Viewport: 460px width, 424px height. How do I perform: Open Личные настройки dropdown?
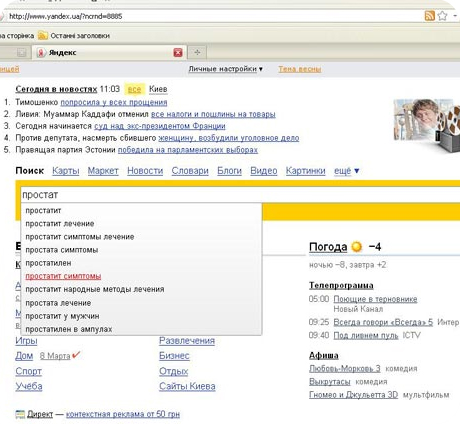tap(226, 69)
